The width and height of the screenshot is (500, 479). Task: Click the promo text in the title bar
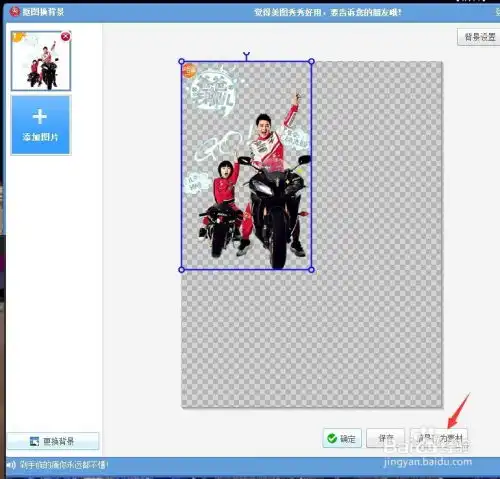point(328,13)
